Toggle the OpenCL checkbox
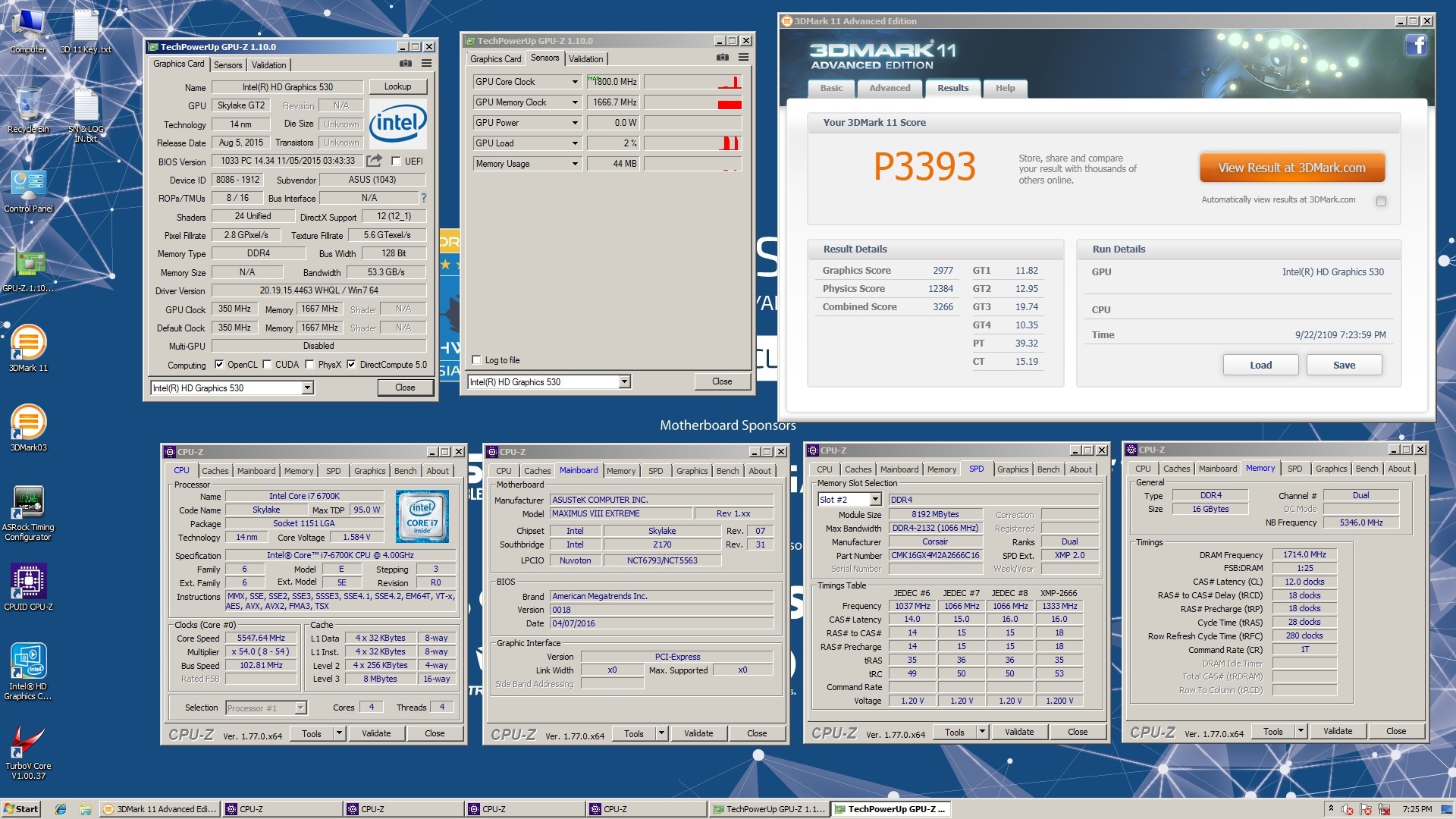 pyautogui.click(x=219, y=365)
